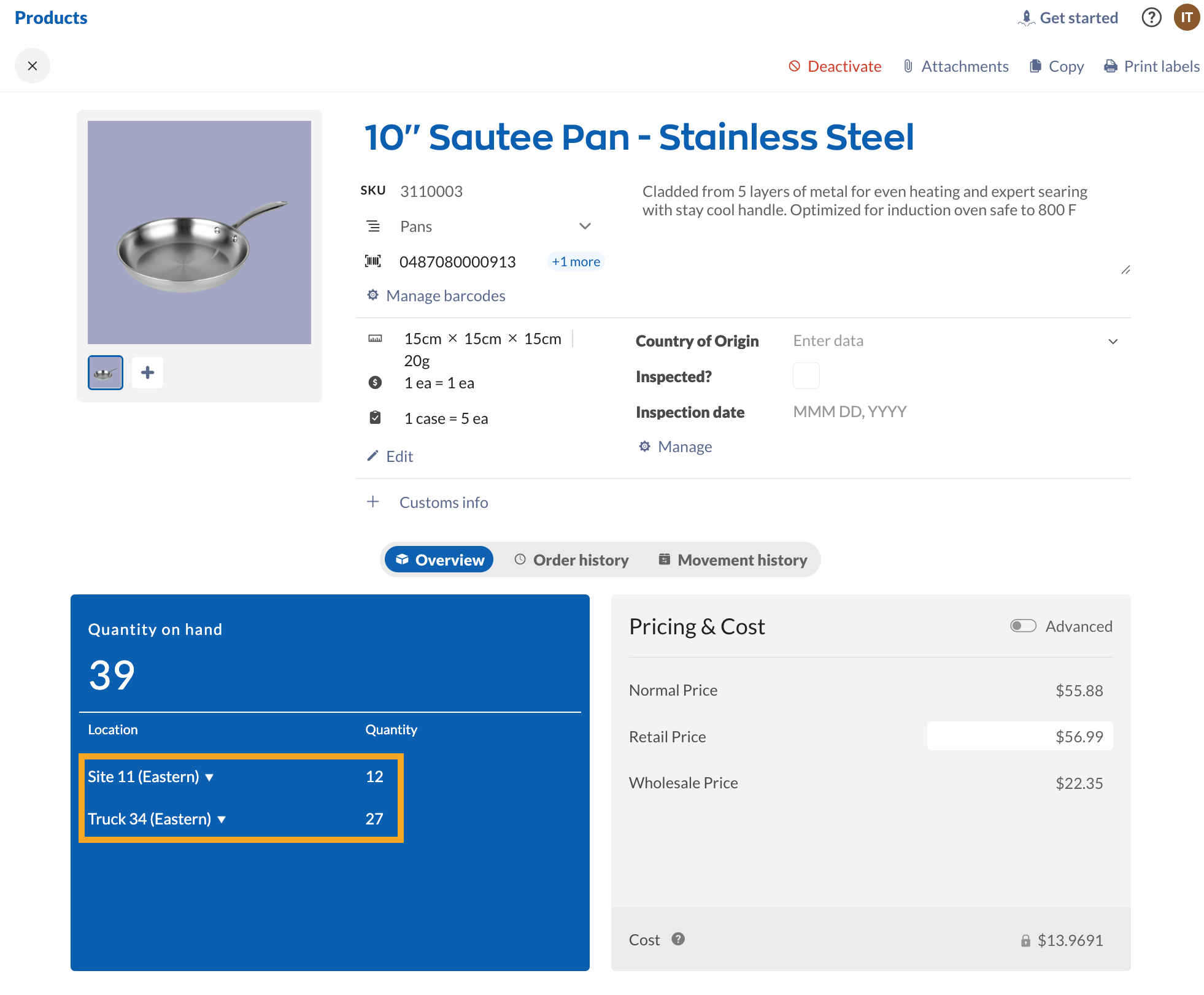The height and width of the screenshot is (995, 1204).
Task: Open the Country of Origin dropdown
Action: pyautogui.click(x=1113, y=341)
